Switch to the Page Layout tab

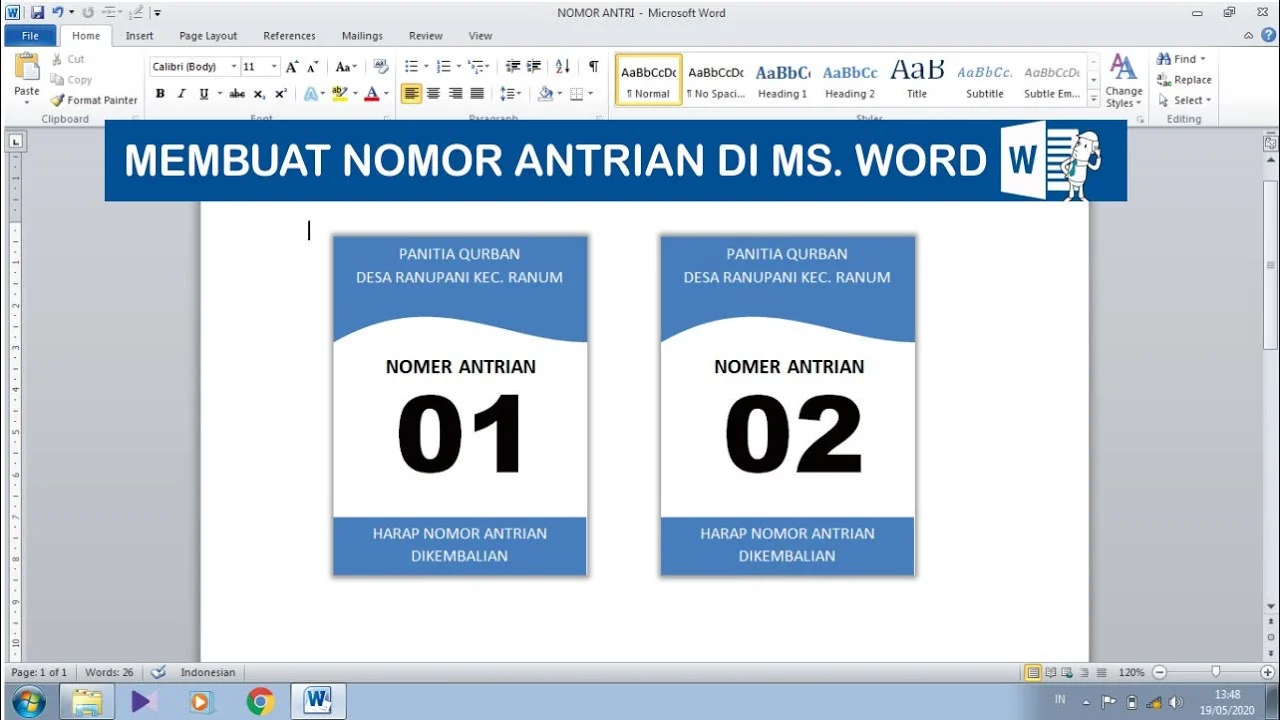click(x=208, y=36)
